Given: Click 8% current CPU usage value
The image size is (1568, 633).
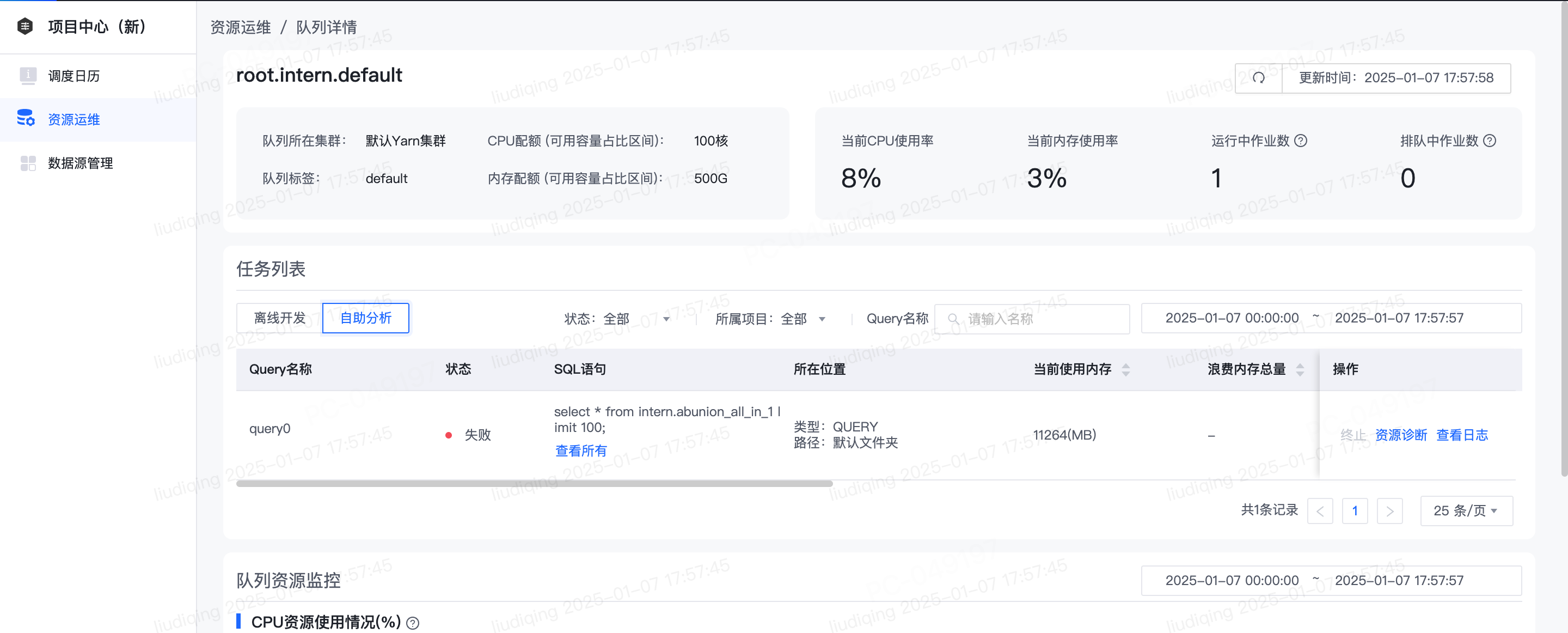Looking at the screenshot, I should 861,179.
